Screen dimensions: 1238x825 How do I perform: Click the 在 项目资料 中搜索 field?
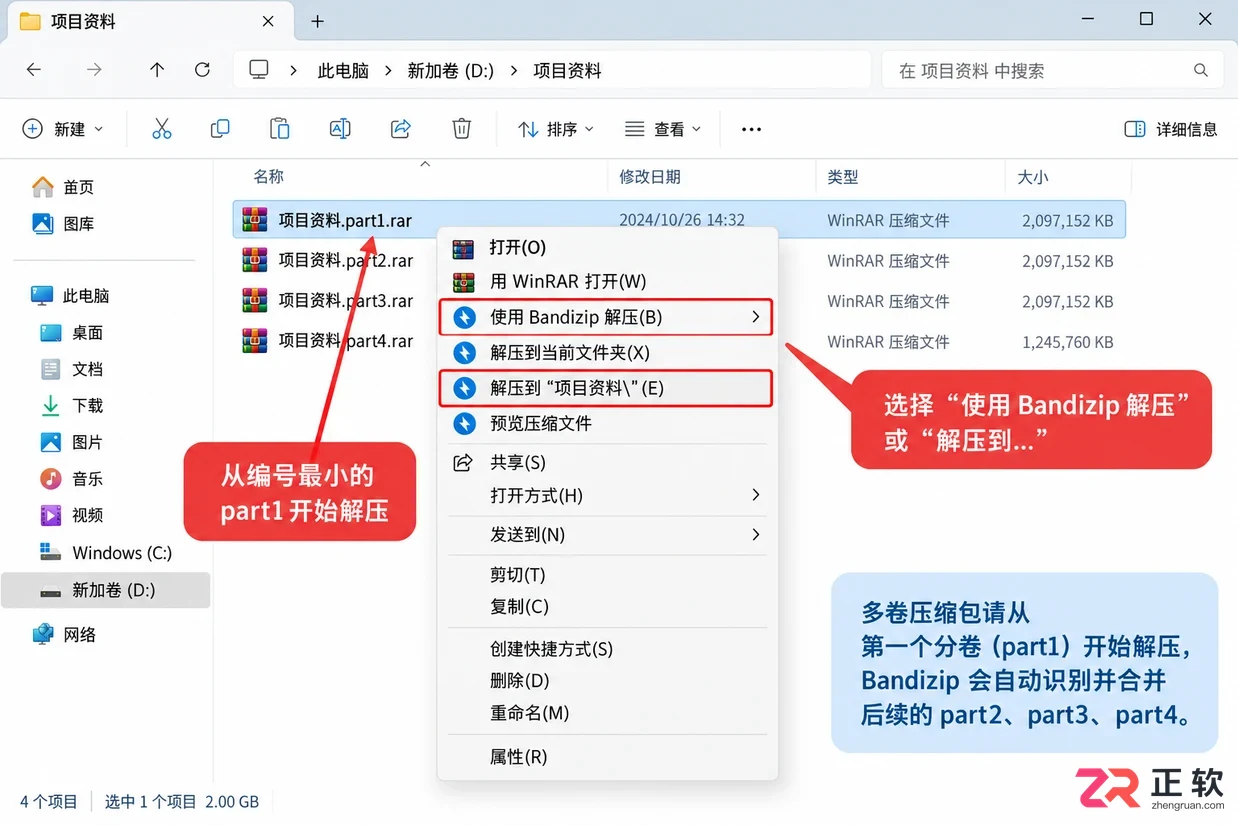[1052, 70]
